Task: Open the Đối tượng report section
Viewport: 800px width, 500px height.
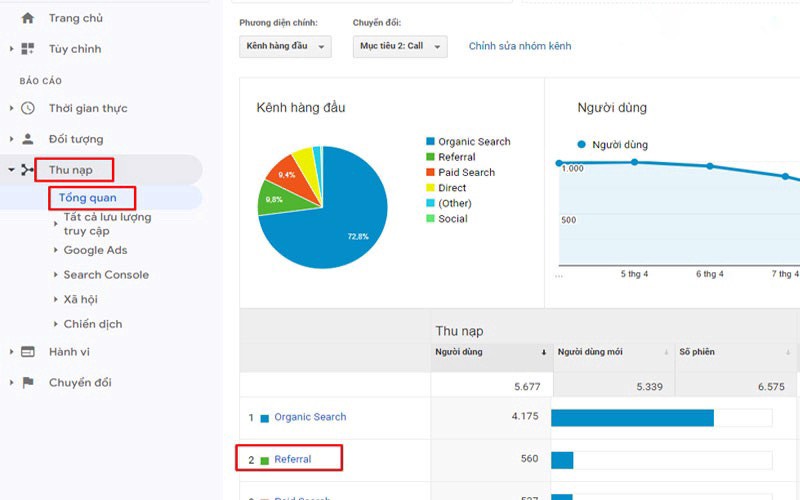Action: [76, 139]
